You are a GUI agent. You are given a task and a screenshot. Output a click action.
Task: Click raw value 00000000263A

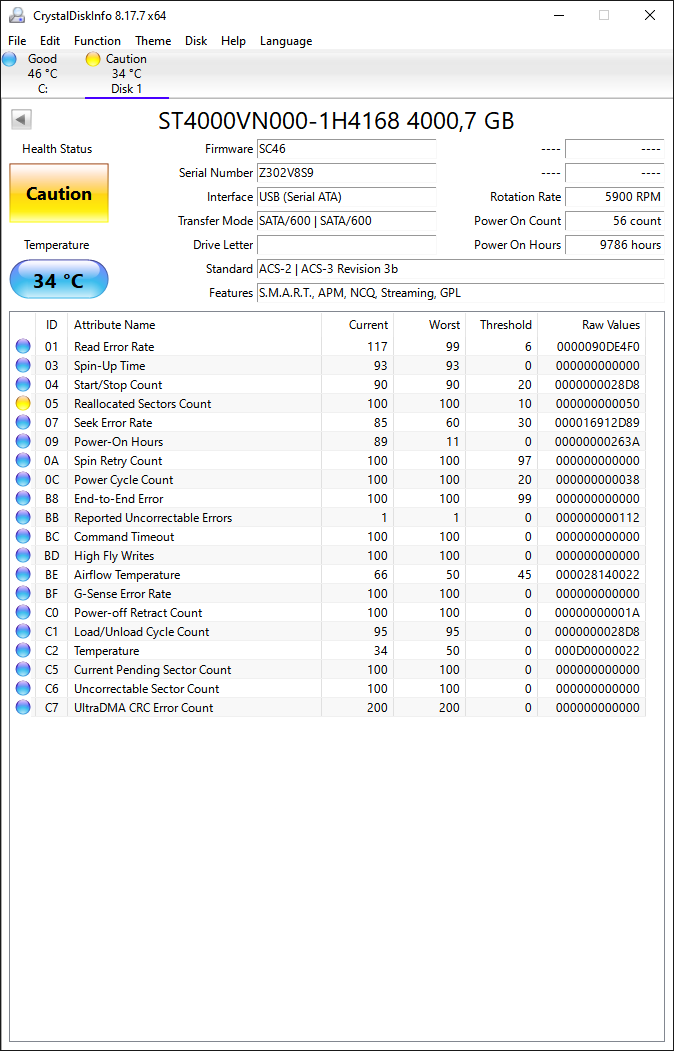click(x=598, y=442)
